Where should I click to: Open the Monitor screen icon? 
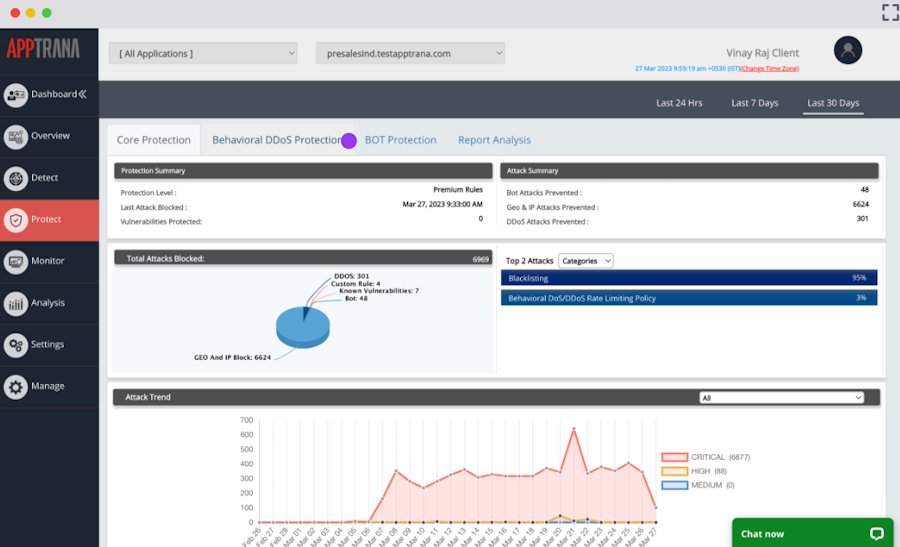(15, 262)
